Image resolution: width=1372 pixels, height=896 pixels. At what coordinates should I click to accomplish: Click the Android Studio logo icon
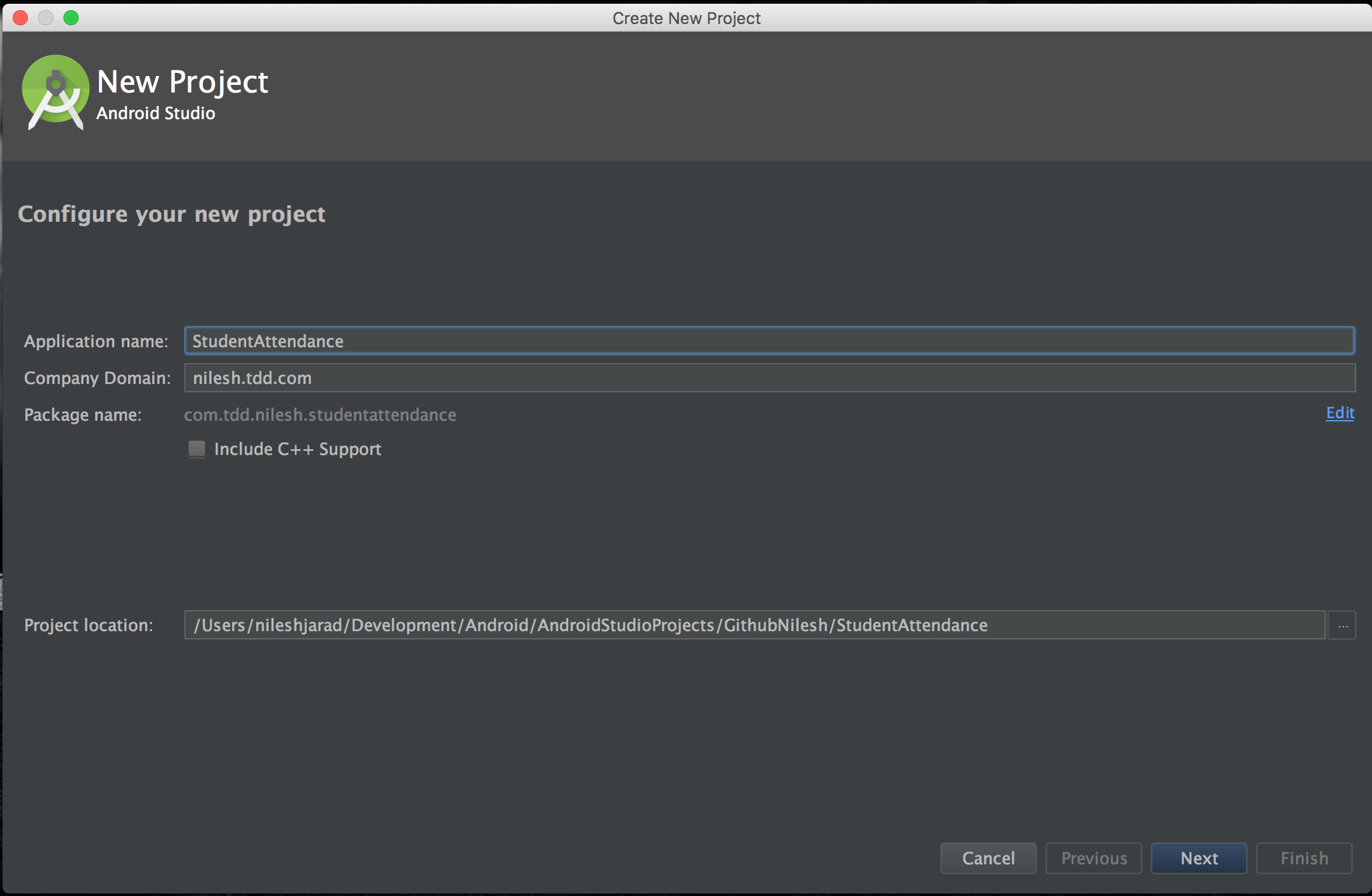tap(54, 92)
